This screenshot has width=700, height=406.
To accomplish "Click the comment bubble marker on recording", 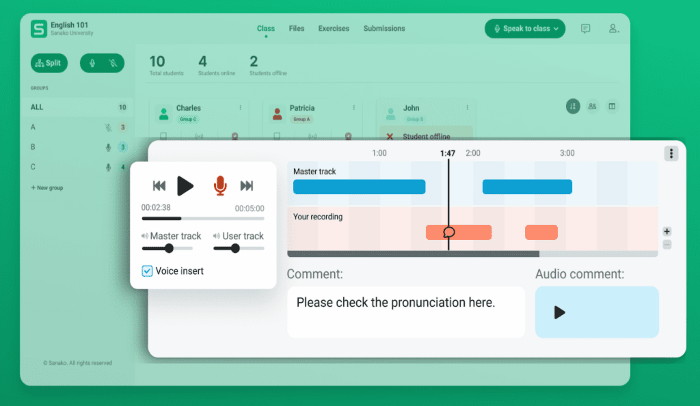I will [449, 232].
